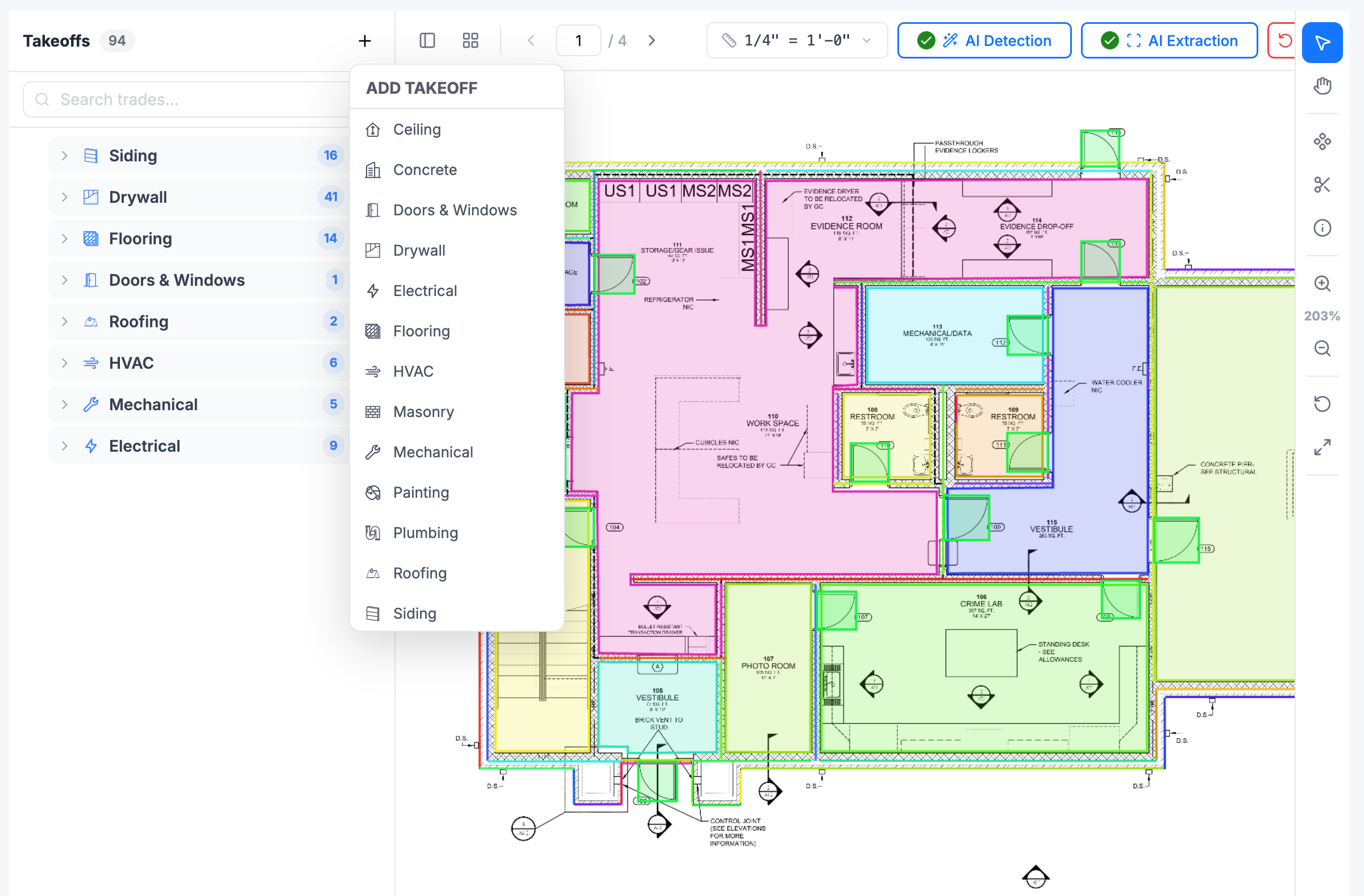
Task: Choose Doors & Windows in Add Takeoff menu
Action: (x=457, y=210)
